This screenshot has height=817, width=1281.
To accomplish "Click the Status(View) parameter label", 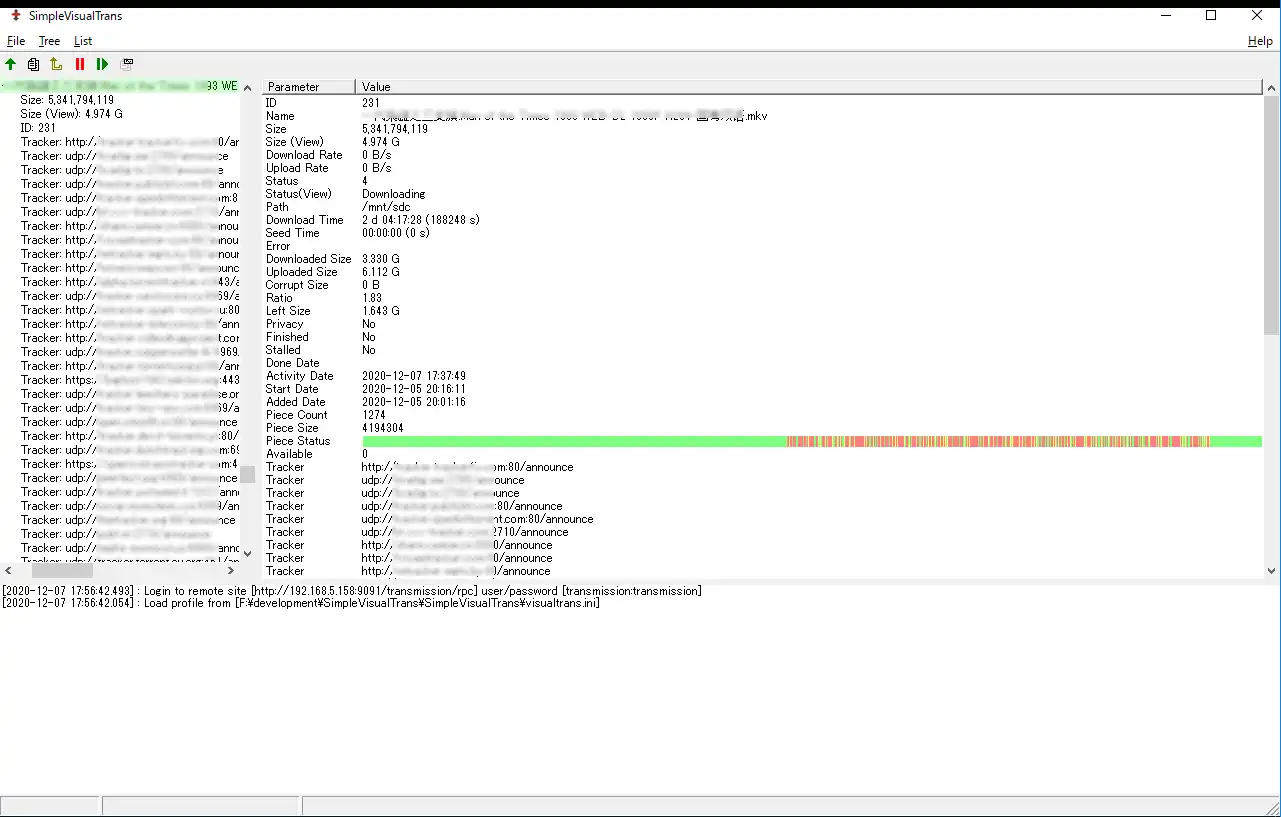I will click(x=298, y=194).
